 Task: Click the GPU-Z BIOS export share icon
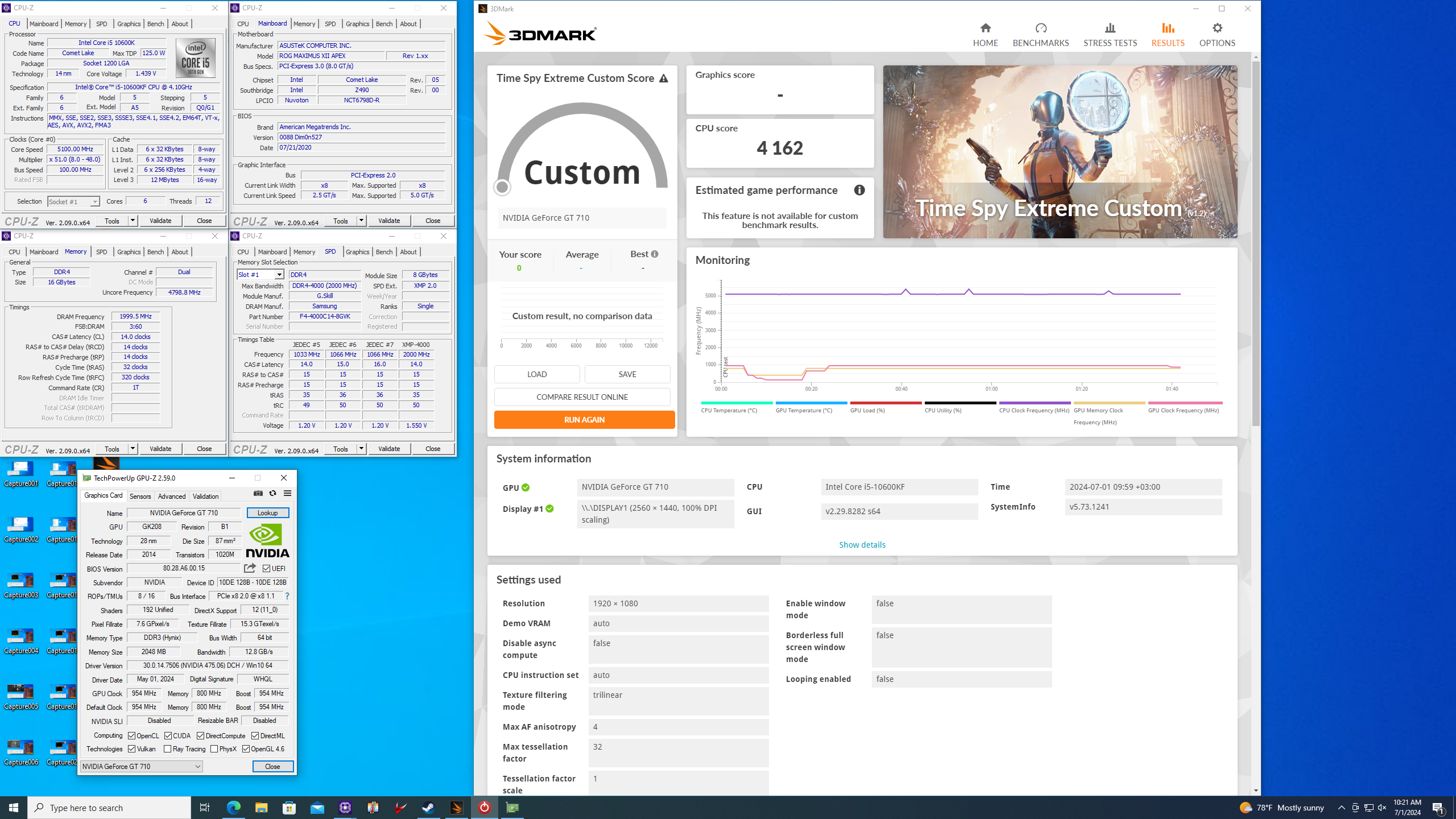[250, 568]
